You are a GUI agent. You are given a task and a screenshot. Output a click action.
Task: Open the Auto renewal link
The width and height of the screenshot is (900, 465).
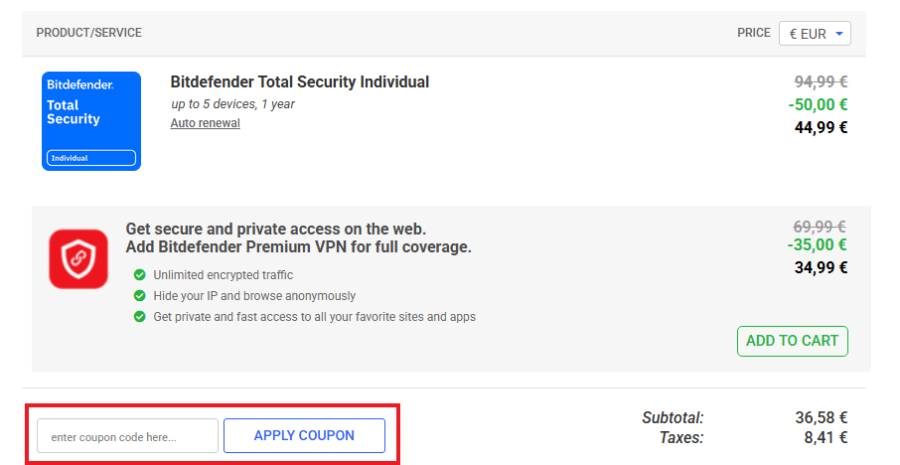pyautogui.click(x=205, y=123)
